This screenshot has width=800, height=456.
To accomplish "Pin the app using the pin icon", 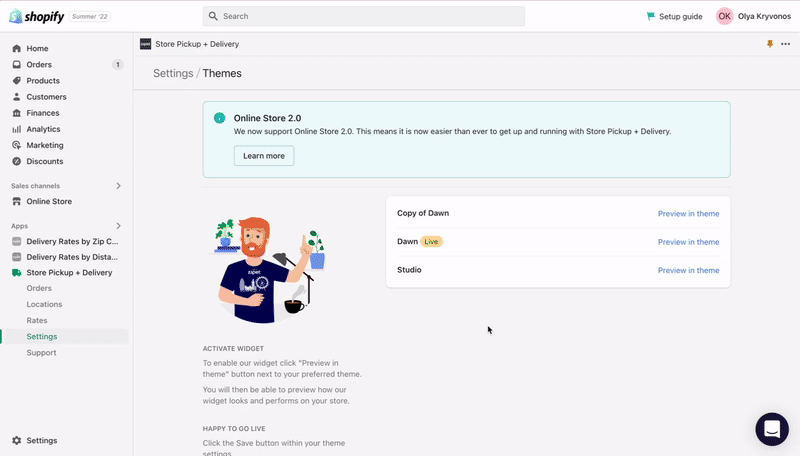I will click(x=770, y=44).
